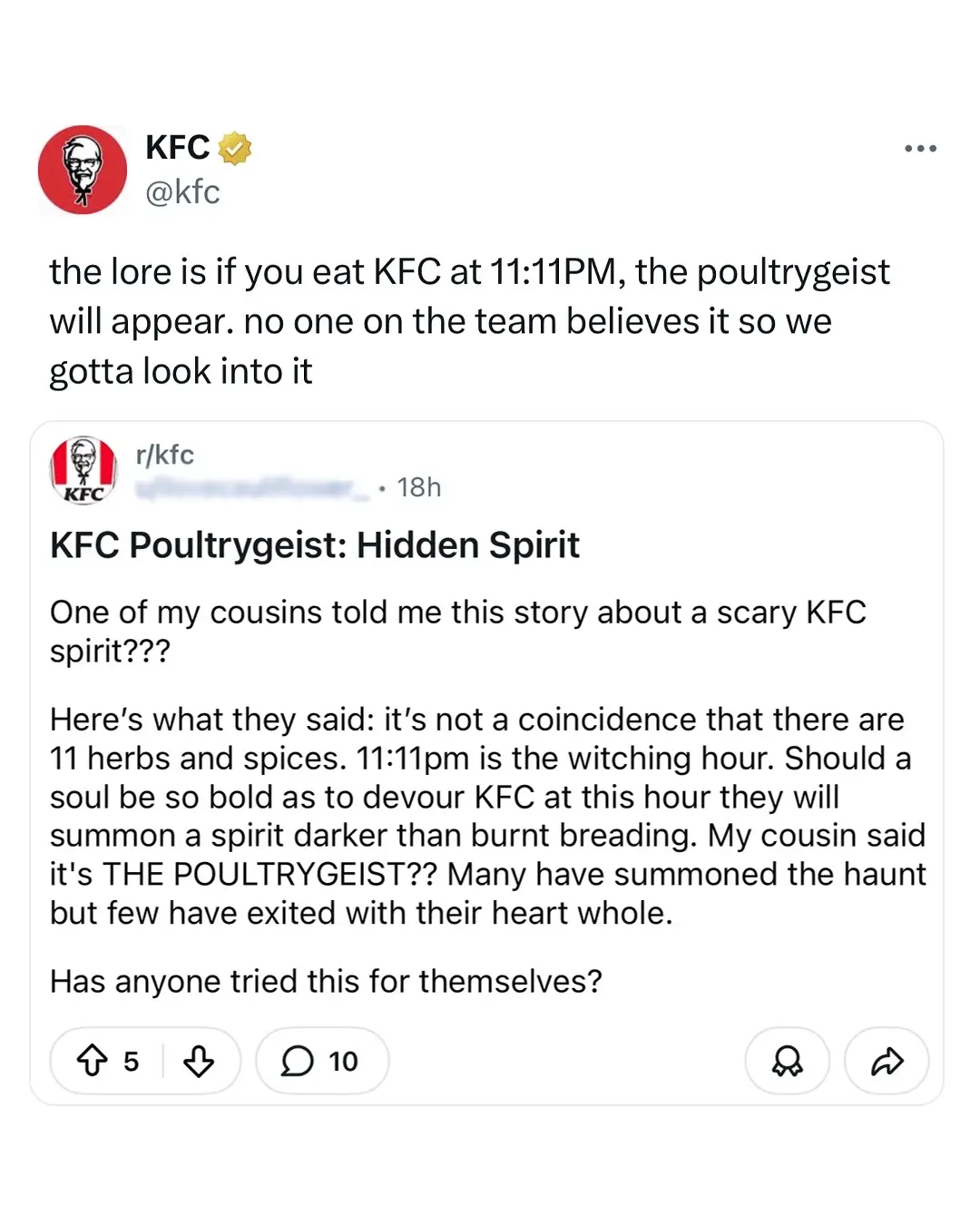Open the three-dot more options menu
Viewport: 980px width, 1225px height.
pyautogui.click(x=920, y=148)
